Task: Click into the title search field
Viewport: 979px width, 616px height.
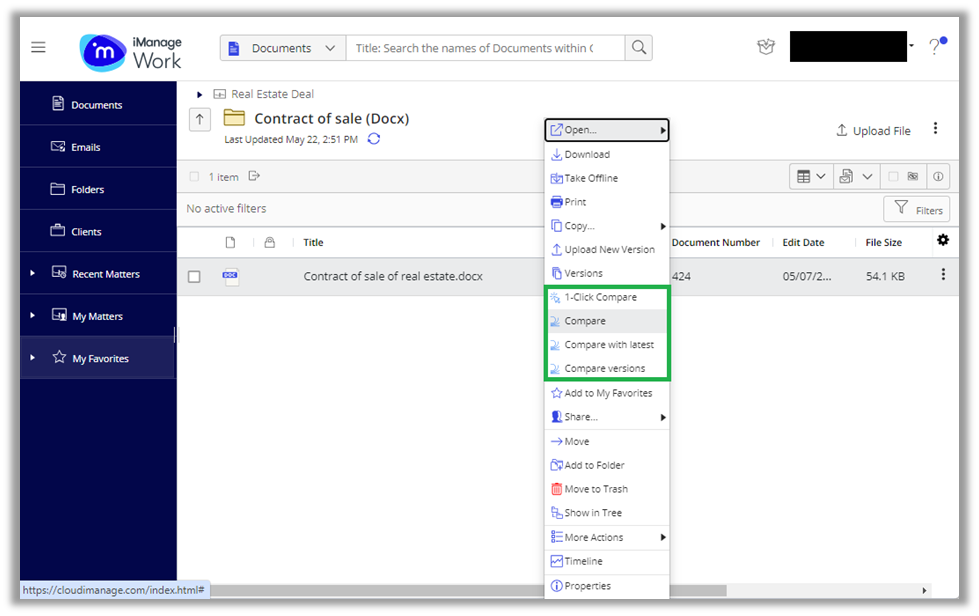Action: point(485,48)
